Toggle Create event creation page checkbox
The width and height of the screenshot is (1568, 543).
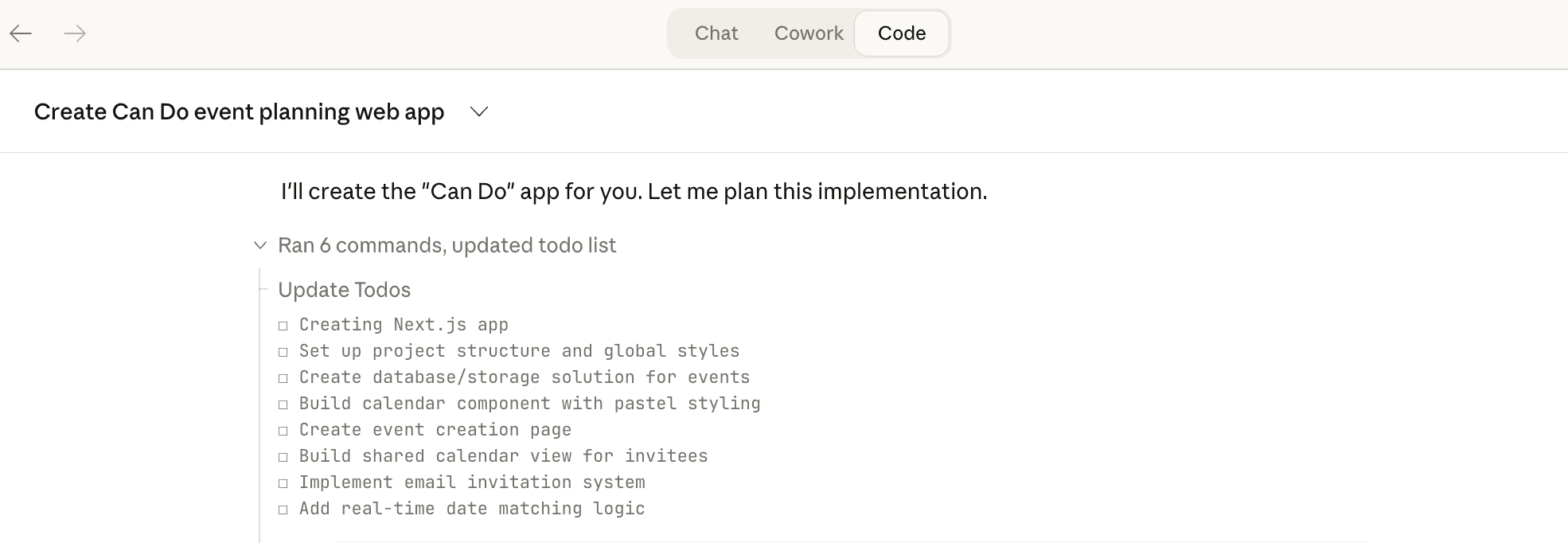(x=283, y=431)
